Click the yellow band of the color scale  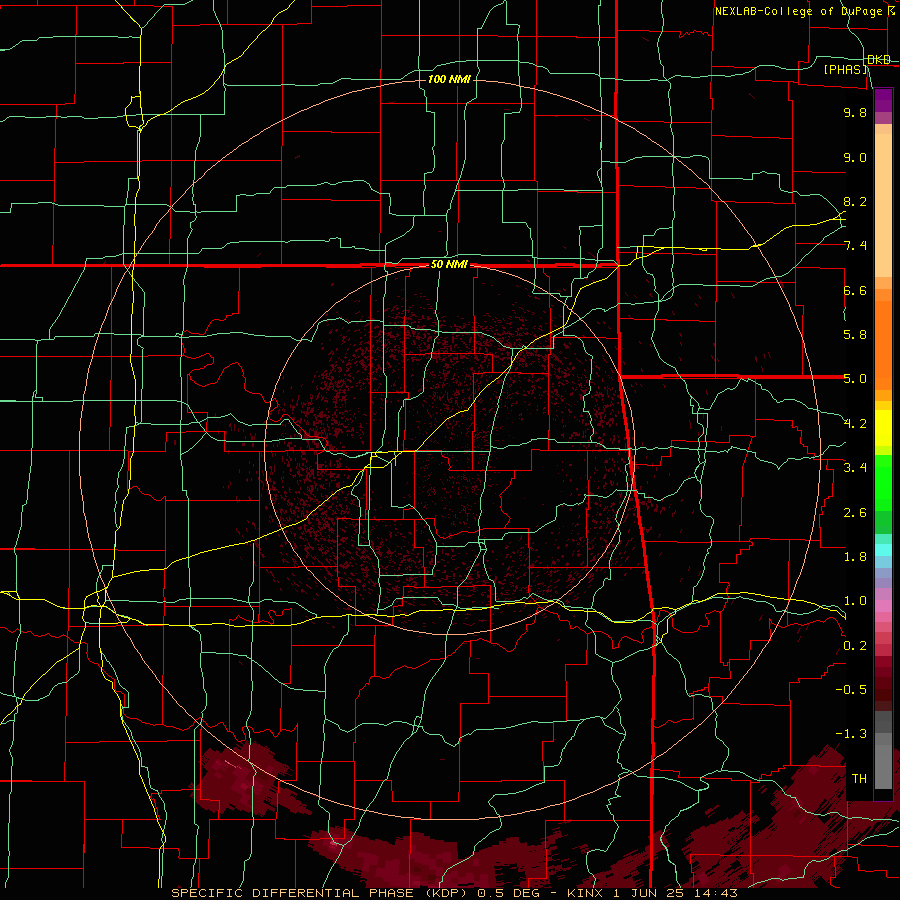883,428
